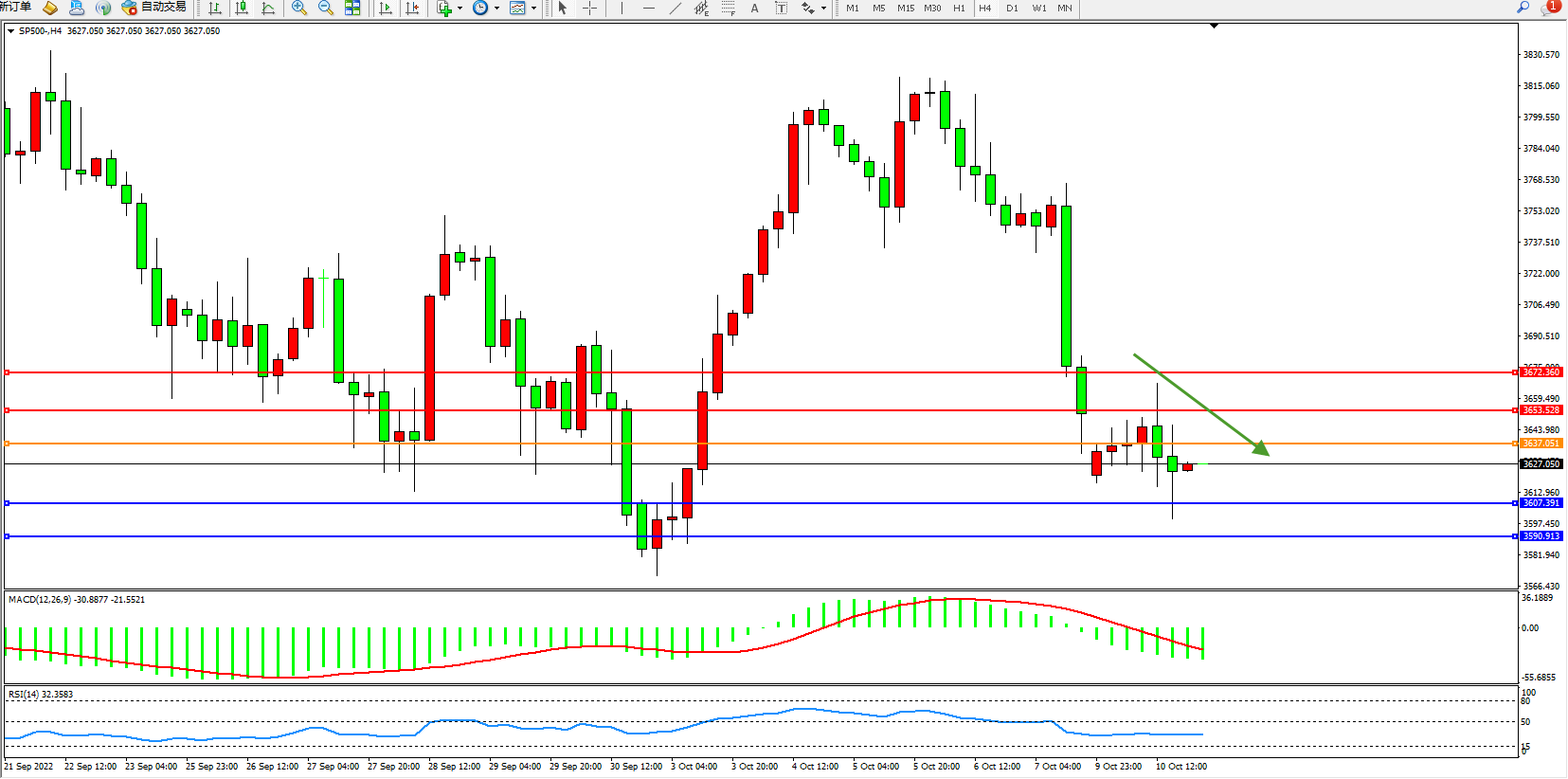This screenshot has height=779, width=1568.
Task: Open the chart templates dropdown arrow
Action: coord(533,9)
